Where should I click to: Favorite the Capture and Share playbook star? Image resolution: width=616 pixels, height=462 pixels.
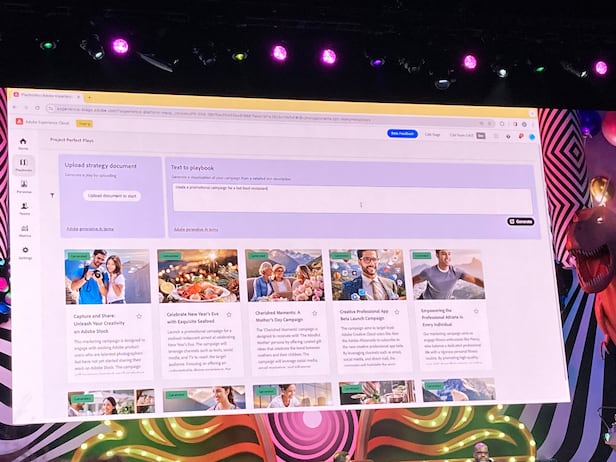pos(139,316)
